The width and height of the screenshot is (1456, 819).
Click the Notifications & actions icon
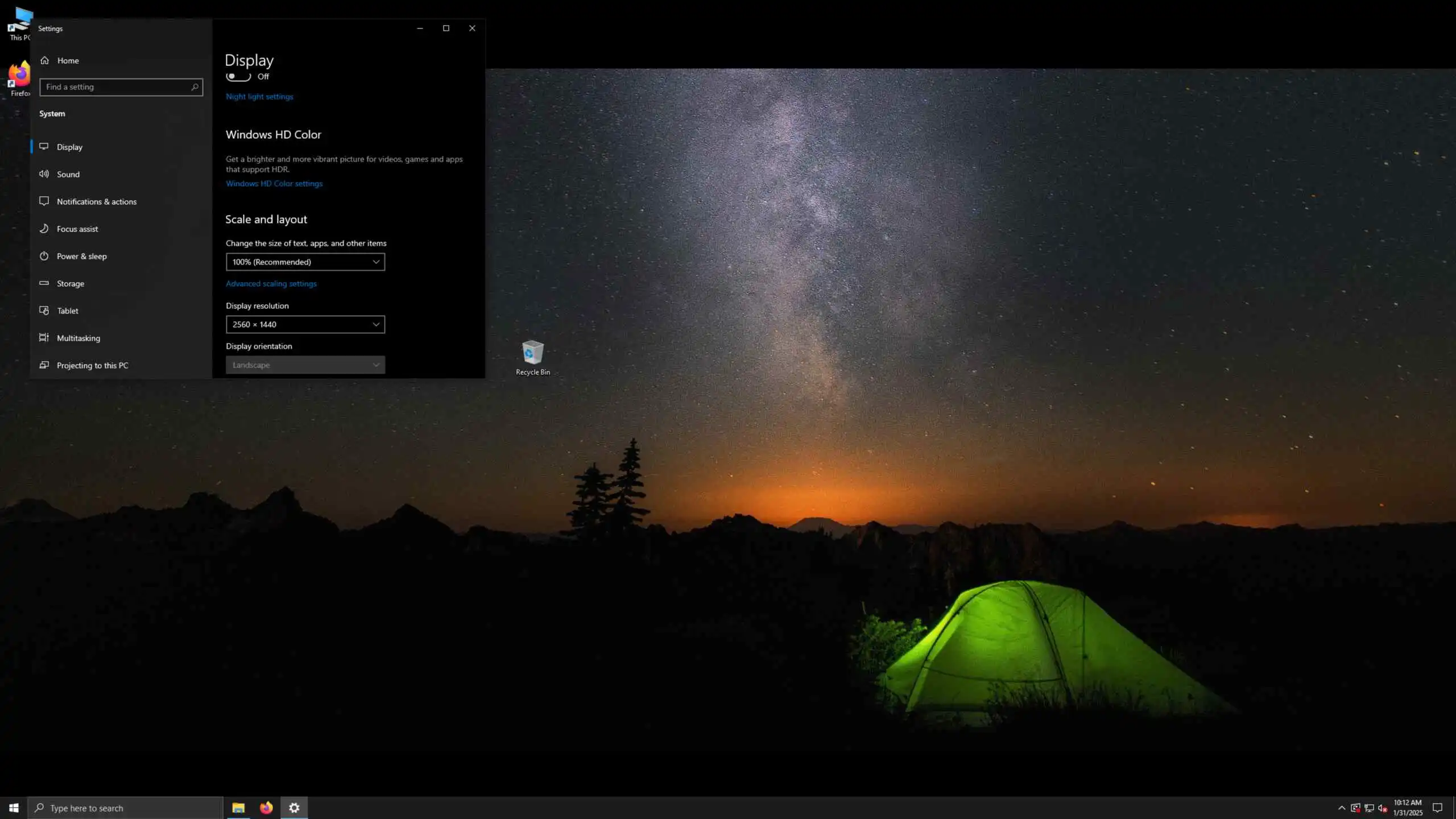(44, 201)
